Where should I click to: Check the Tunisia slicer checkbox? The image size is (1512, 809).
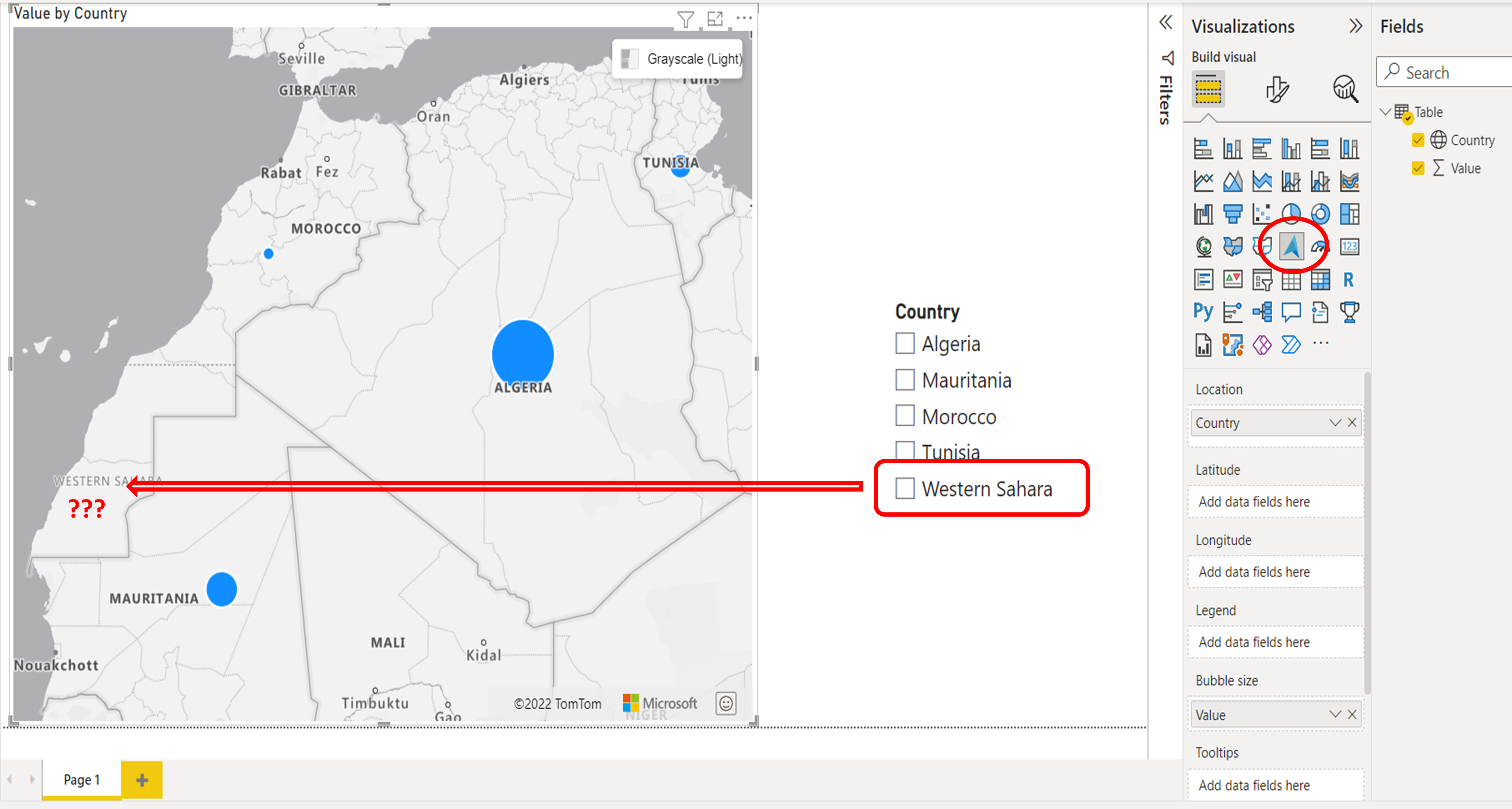(x=905, y=450)
